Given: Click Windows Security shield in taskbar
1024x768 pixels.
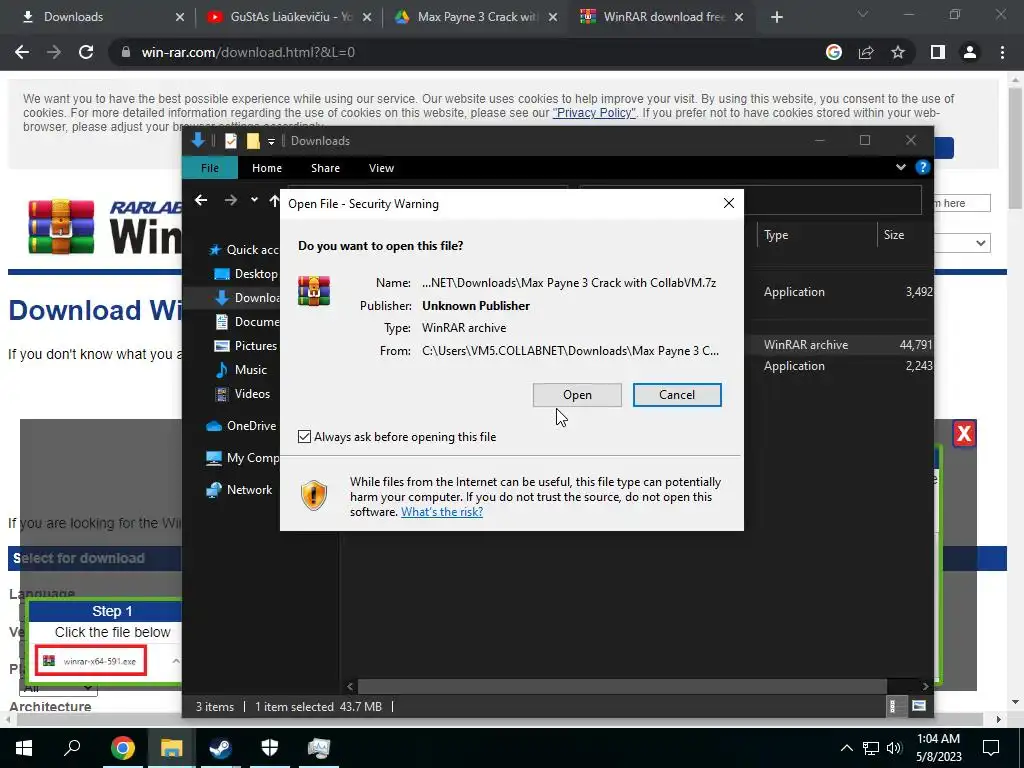Looking at the screenshot, I should coord(270,748).
